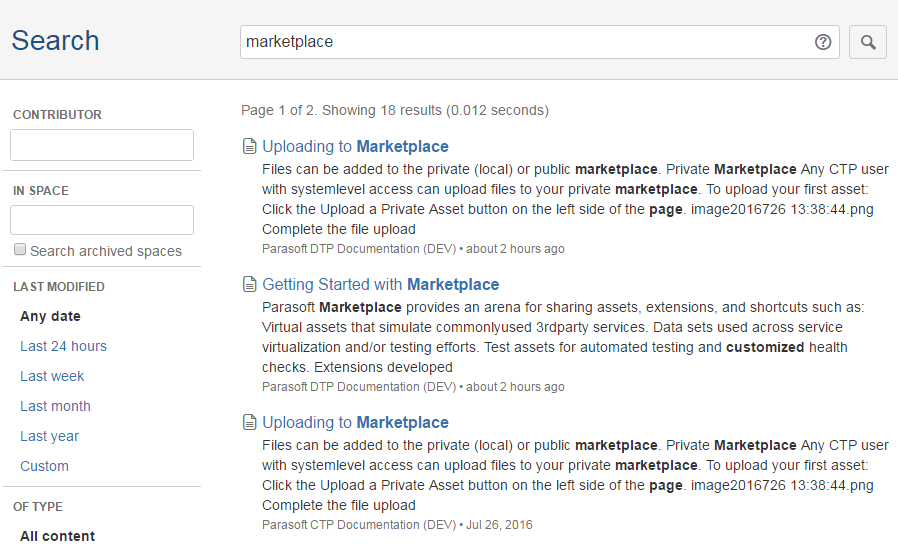Filter results to Last 24 hours
The height and width of the screenshot is (551, 898).
64,346
